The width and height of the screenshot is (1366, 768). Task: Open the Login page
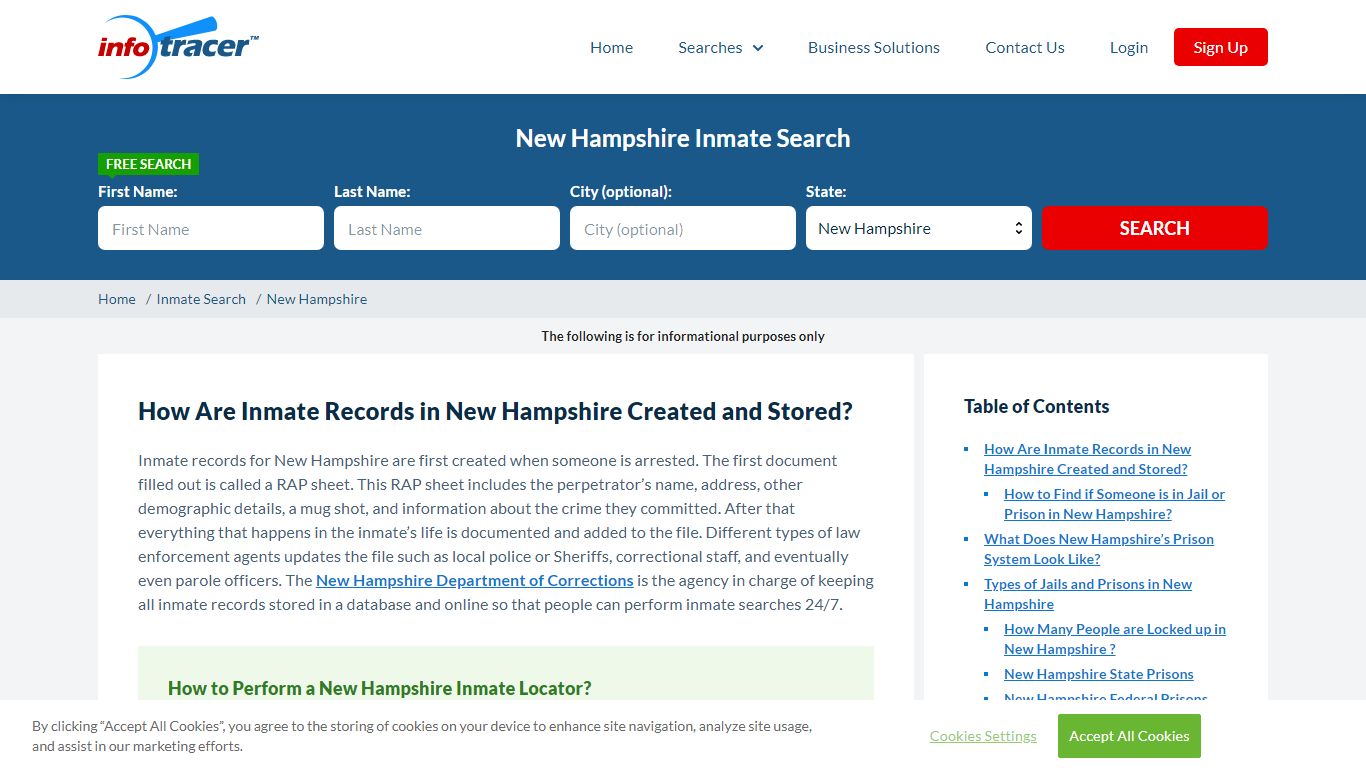[1129, 47]
